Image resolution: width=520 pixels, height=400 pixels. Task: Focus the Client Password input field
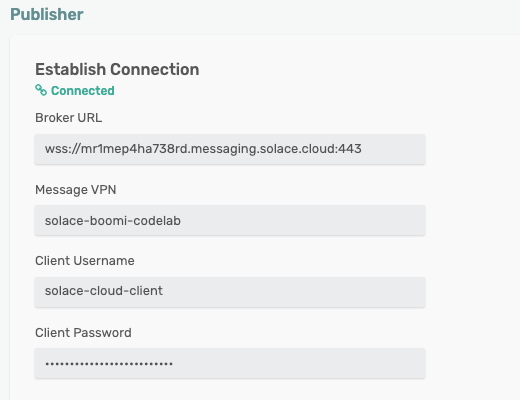pos(230,363)
